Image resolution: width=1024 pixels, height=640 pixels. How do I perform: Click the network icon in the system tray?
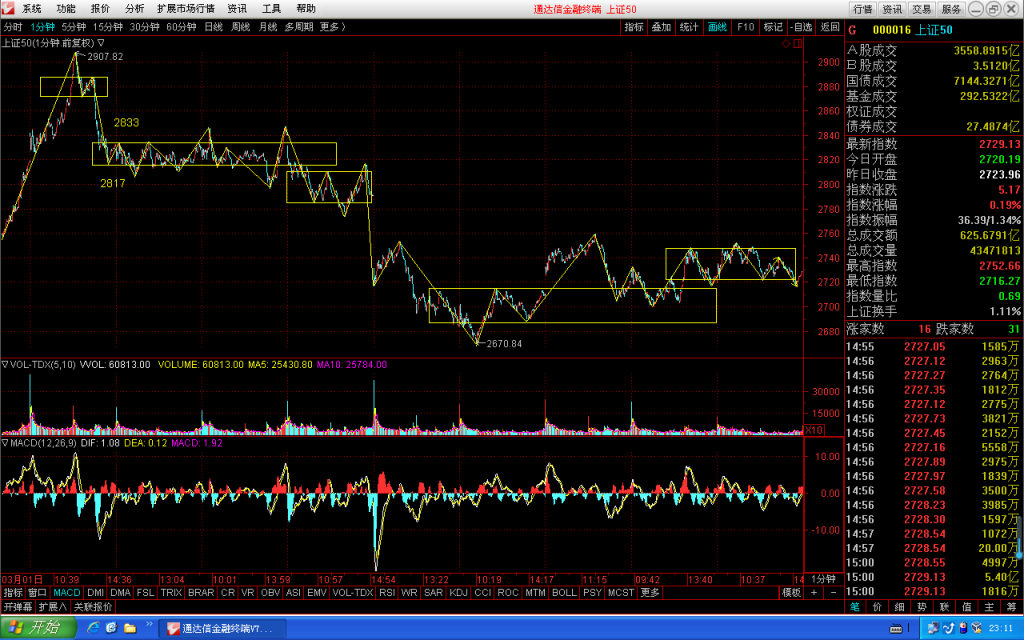[934, 628]
